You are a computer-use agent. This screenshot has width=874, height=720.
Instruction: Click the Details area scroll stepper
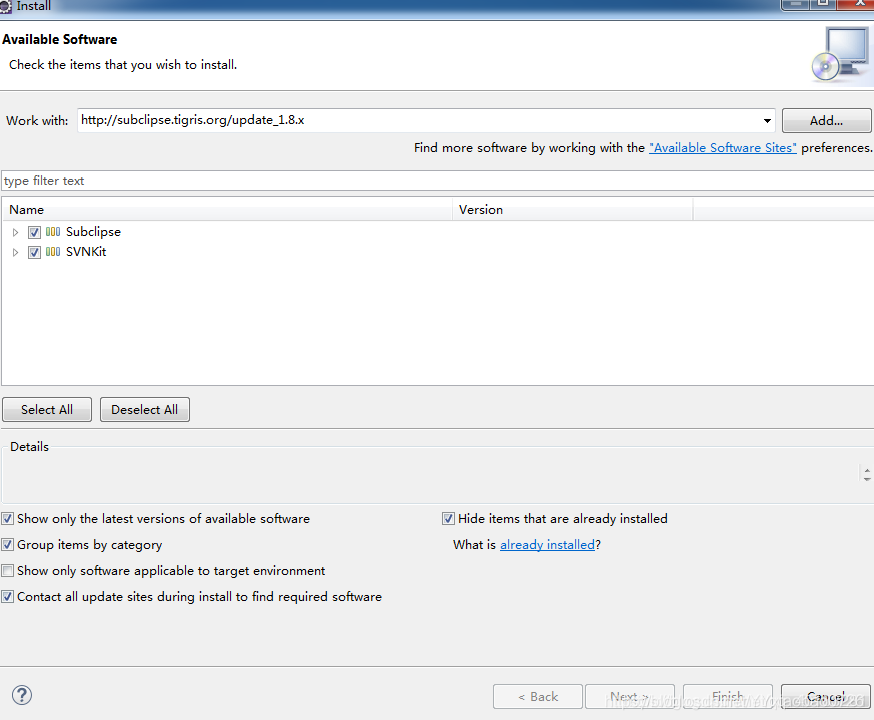click(x=866, y=474)
